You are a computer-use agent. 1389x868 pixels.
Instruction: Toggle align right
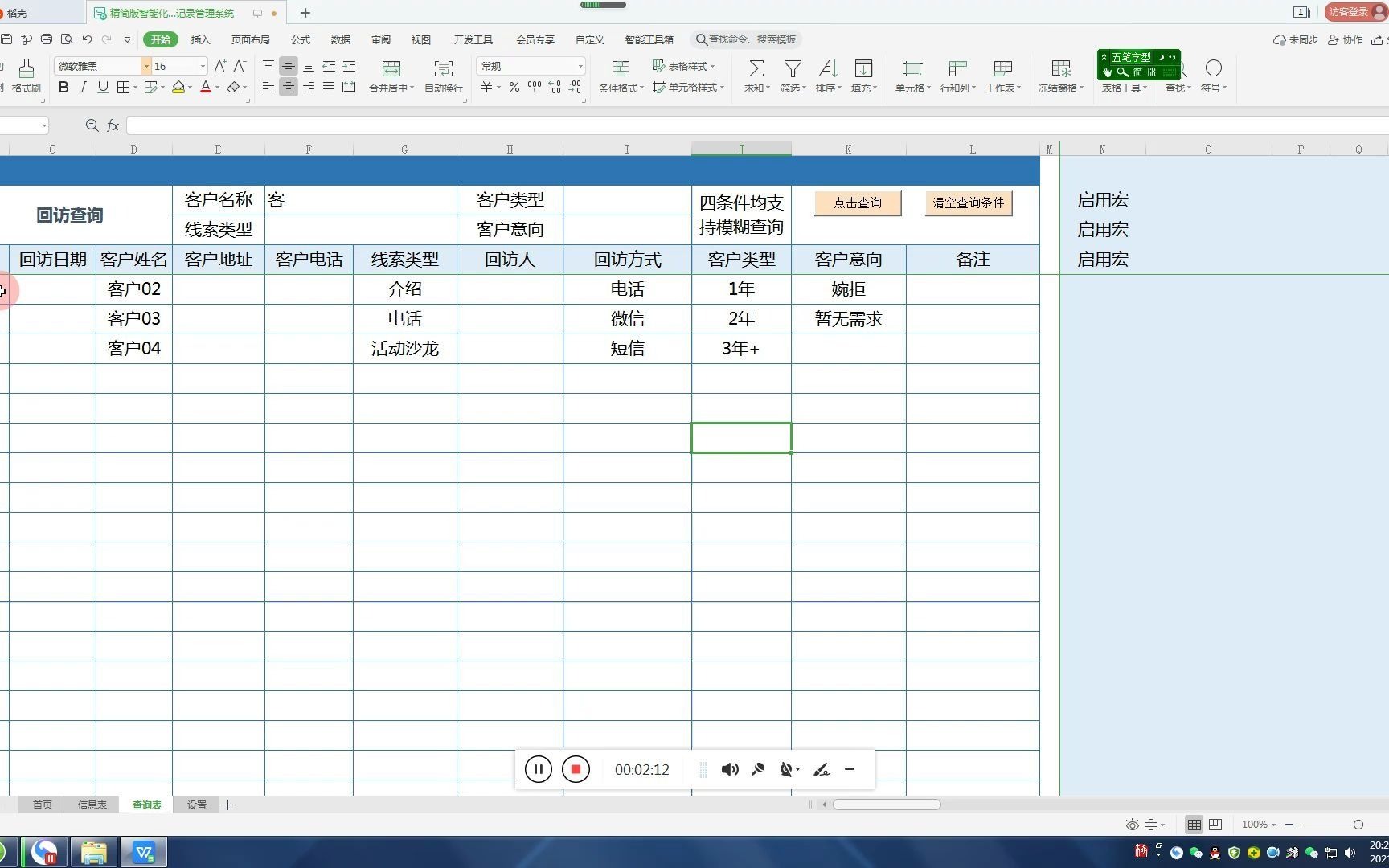coord(309,88)
